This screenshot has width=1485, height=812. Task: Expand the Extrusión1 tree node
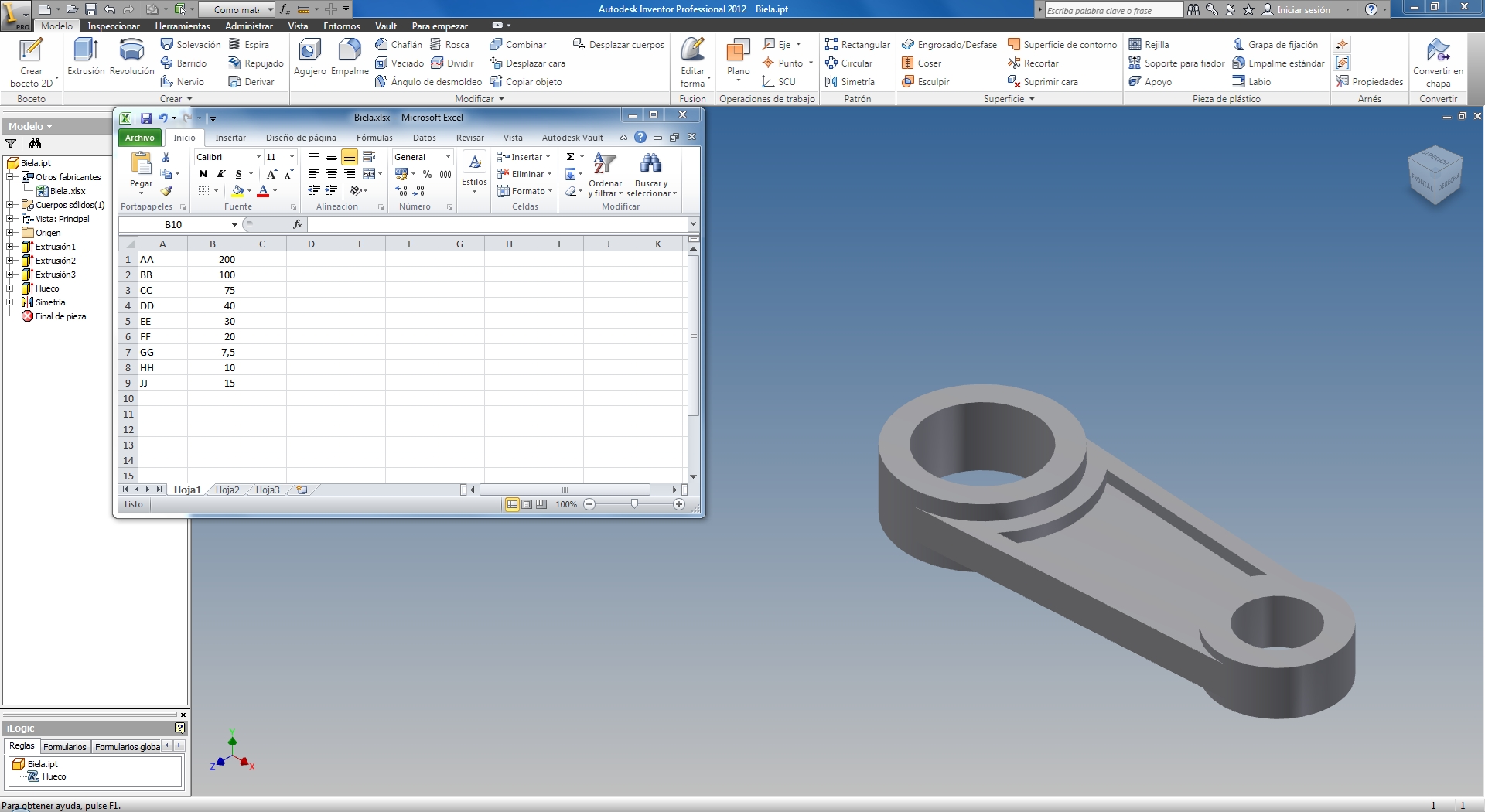pos(10,247)
